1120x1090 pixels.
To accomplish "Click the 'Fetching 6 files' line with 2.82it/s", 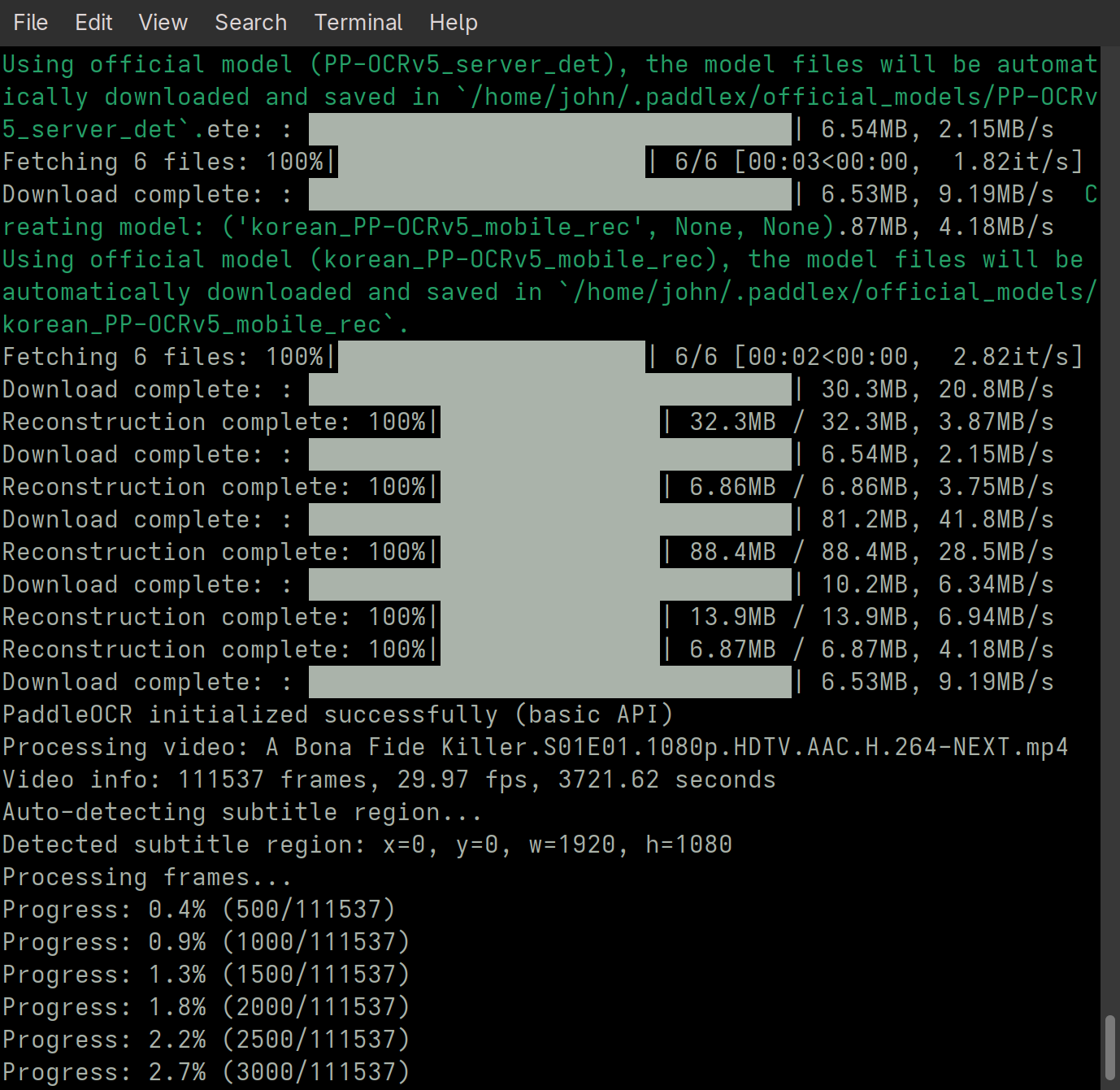I will pyautogui.click(x=543, y=357).
